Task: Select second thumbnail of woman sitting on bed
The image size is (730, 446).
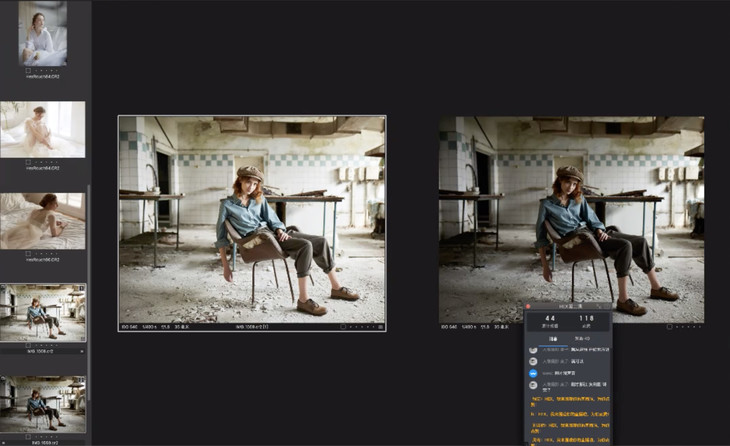Action: (x=42, y=128)
